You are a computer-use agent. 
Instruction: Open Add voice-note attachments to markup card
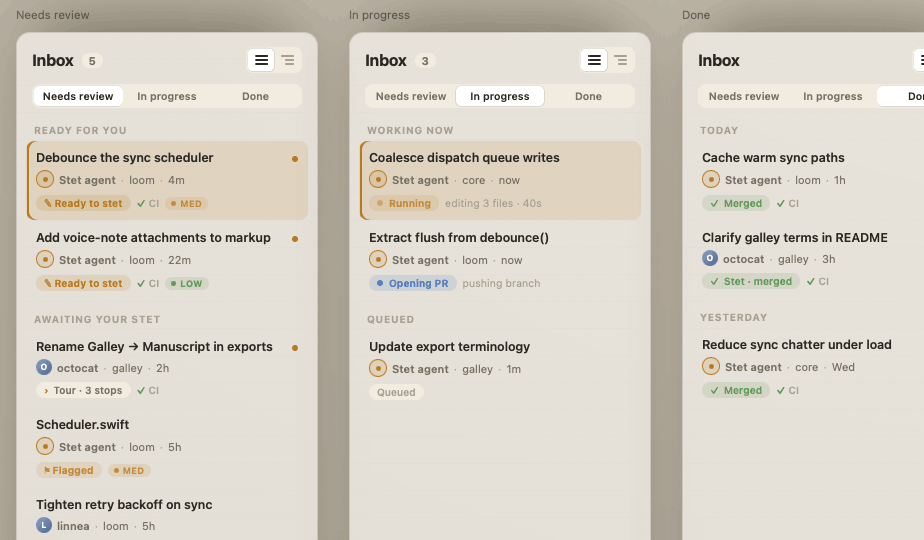pos(167,260)
